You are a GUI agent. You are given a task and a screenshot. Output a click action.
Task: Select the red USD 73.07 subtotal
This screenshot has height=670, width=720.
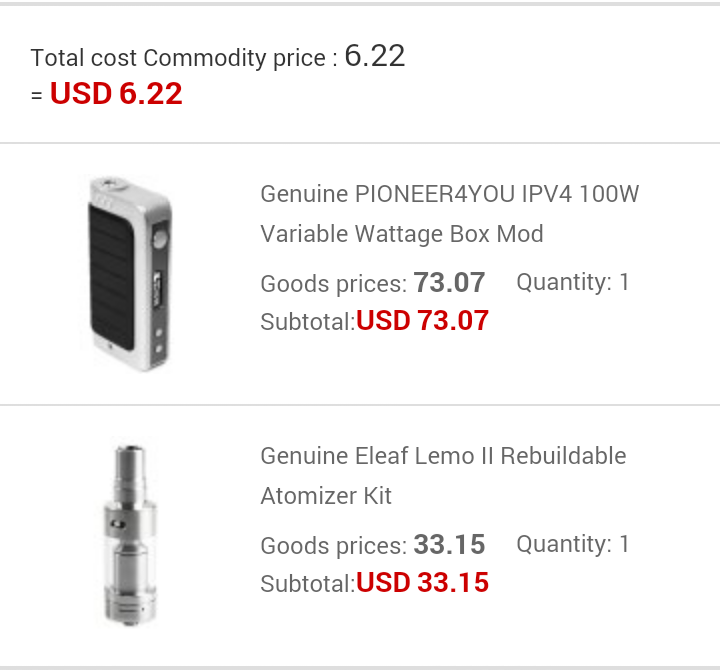422,321
